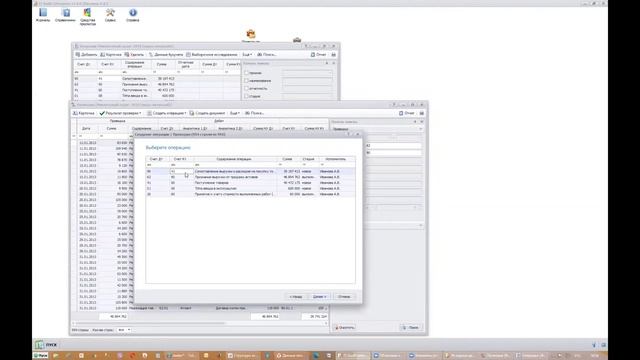Toggle the Стадия checkbox in search panel
Screen dimensions: 640x360
point(246,96)
